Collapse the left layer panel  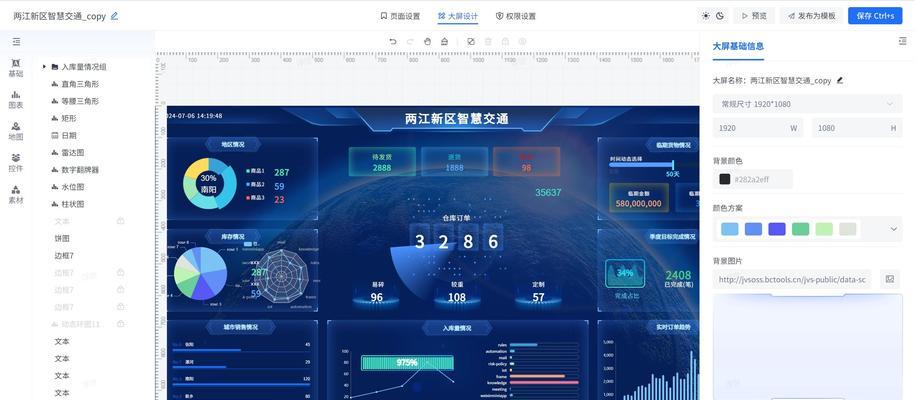(x=16, y=41)
